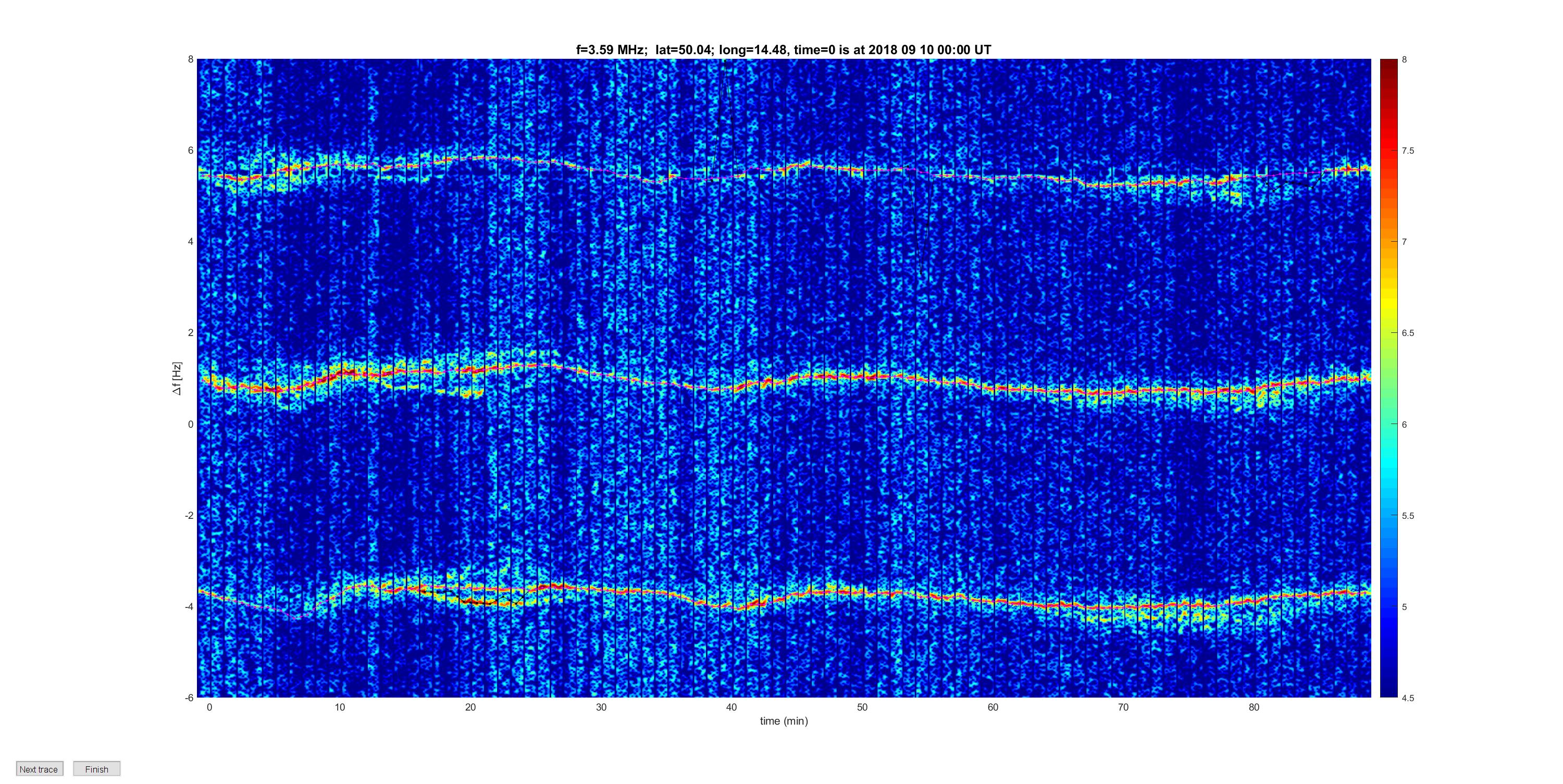Image resolution: width=1563 pixels, height=784 pixels.
Task: Click the Finish button
Action: click(96, 769)
